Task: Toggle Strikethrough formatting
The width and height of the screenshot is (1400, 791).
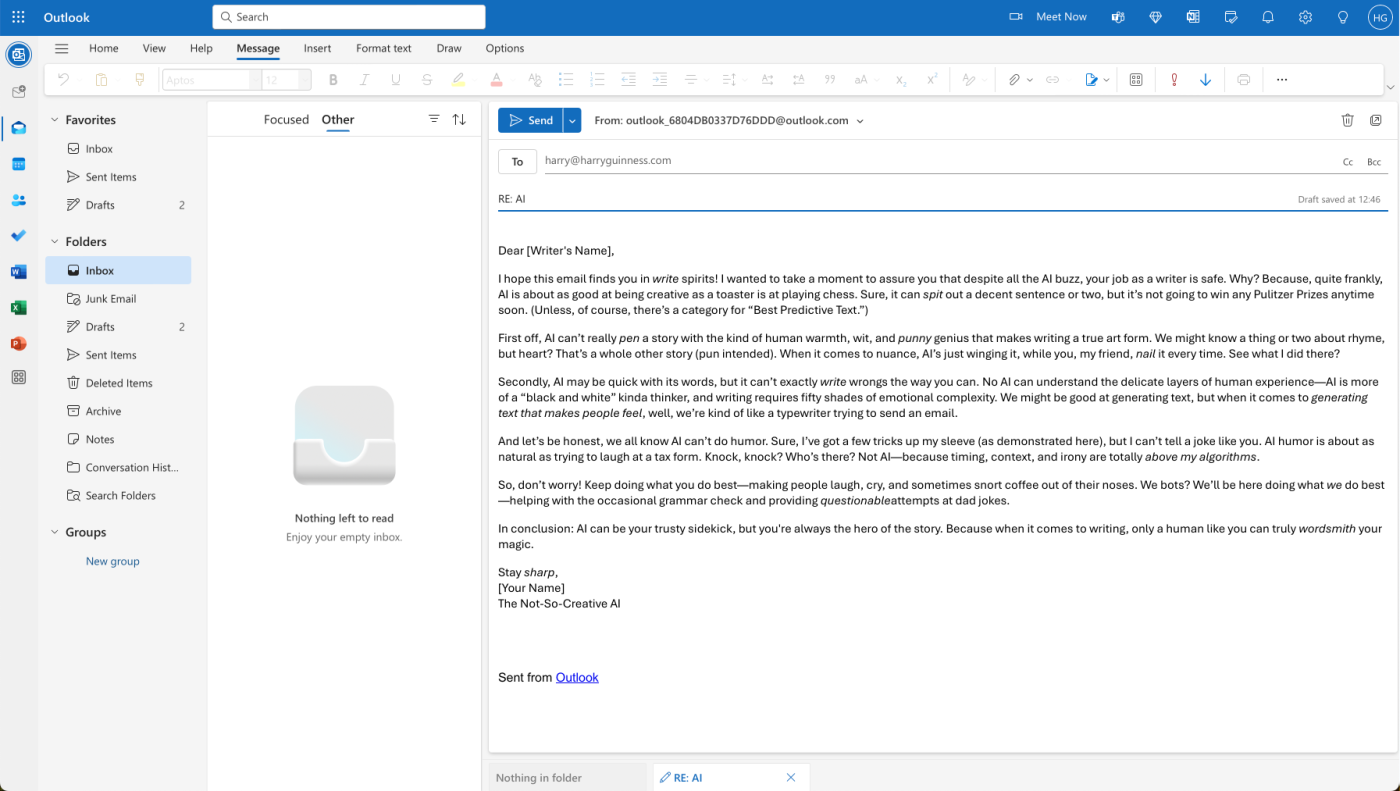Action: 427,80
